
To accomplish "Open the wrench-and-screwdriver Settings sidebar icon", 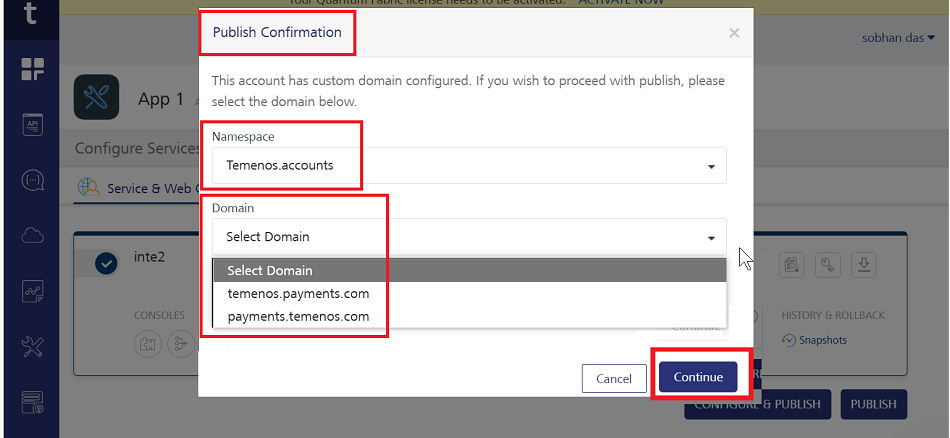I will [33, 347].
